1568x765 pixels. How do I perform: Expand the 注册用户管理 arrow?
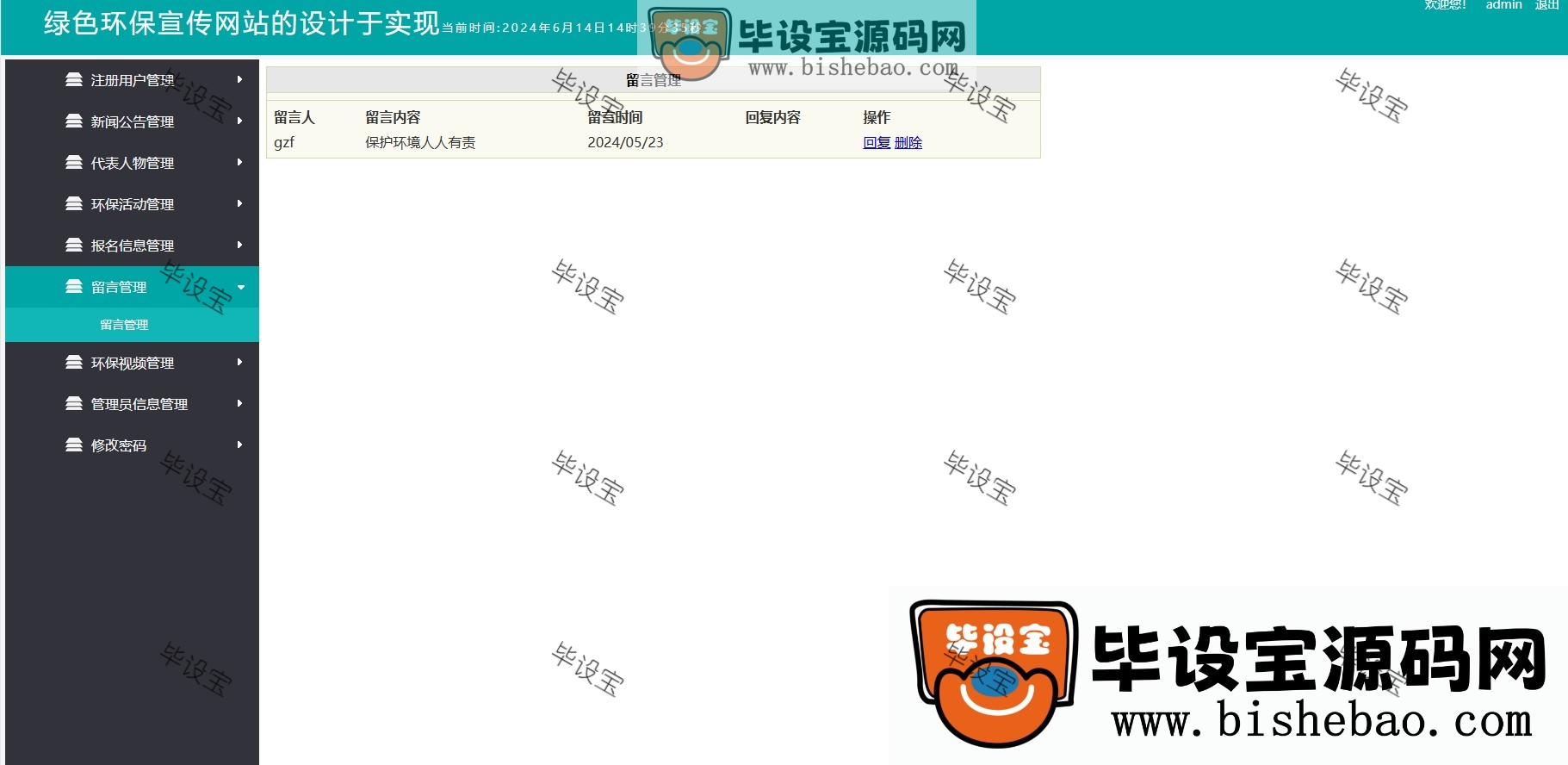pyautogui.click(x=239, y=79)
